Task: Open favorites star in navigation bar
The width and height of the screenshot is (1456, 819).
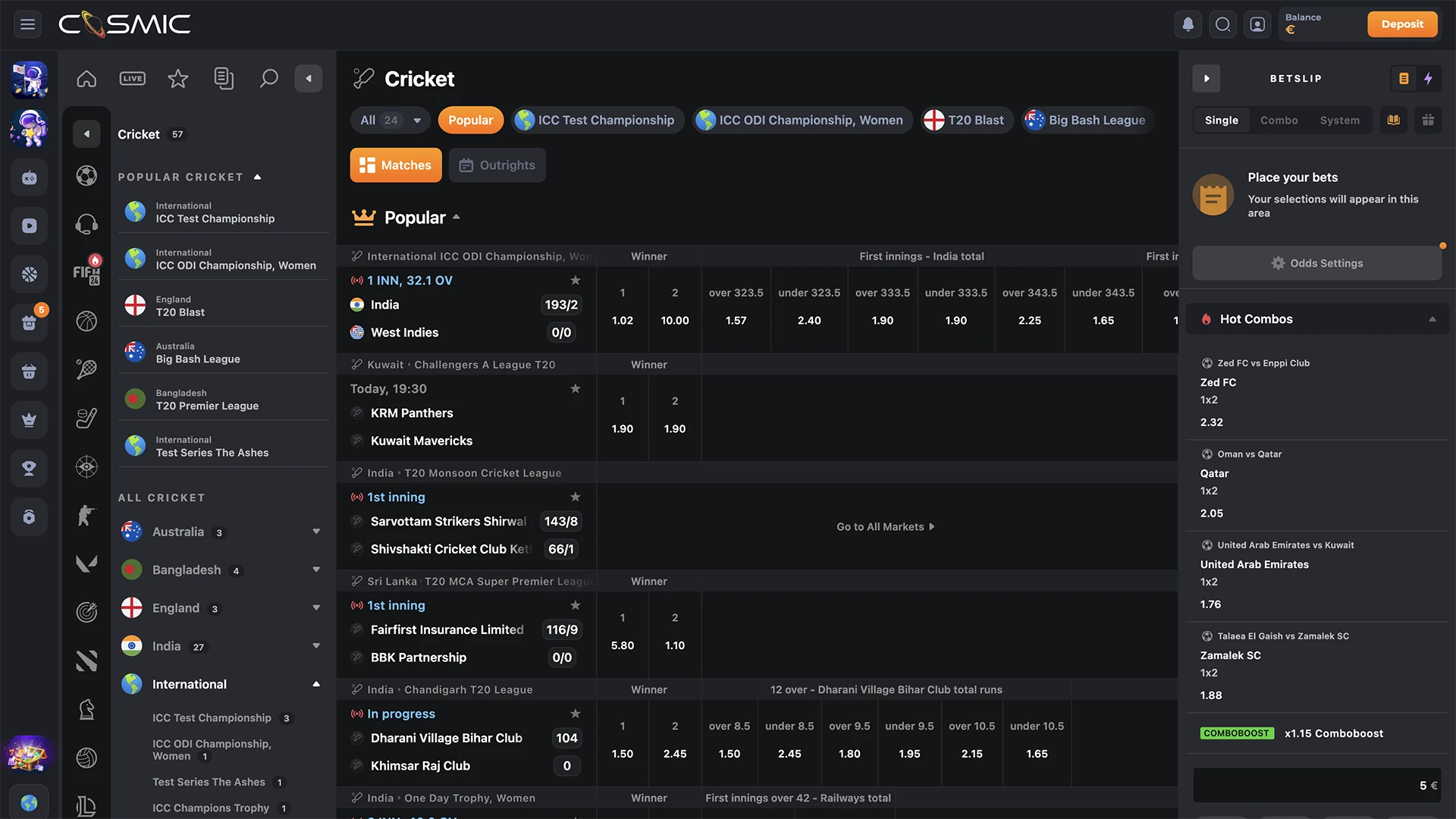Action: [x=177, y=78]
